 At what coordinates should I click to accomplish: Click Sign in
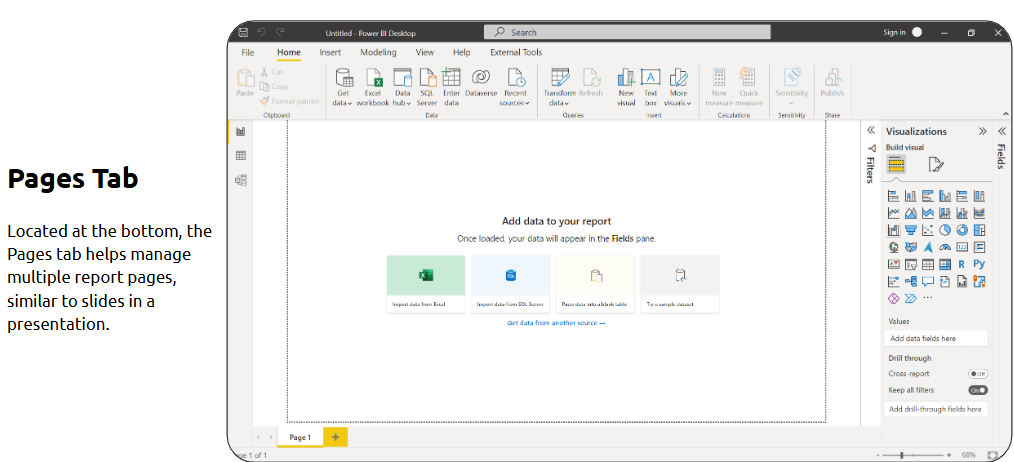point(894,32)
